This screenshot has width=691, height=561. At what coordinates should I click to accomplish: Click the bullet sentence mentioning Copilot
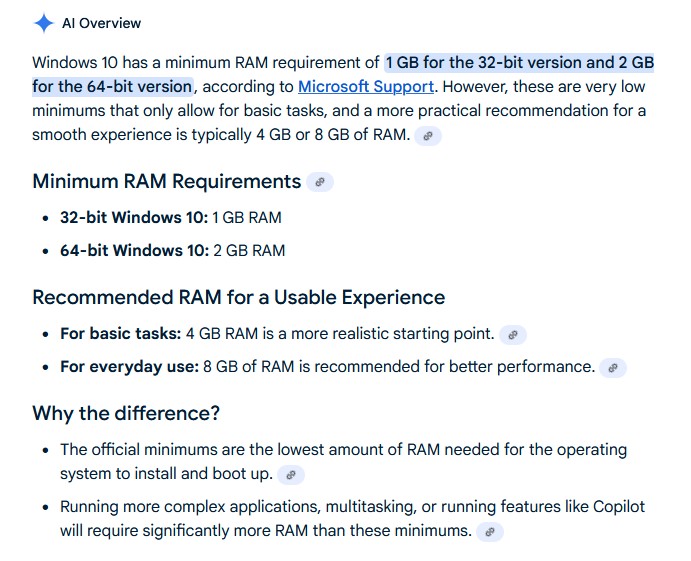click(x=352, y=506)
